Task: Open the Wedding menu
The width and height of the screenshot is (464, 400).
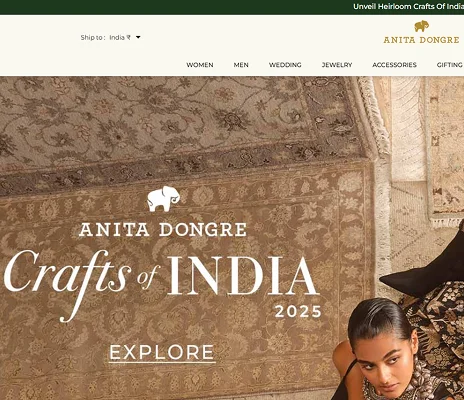Action: [x=285, y=65]
